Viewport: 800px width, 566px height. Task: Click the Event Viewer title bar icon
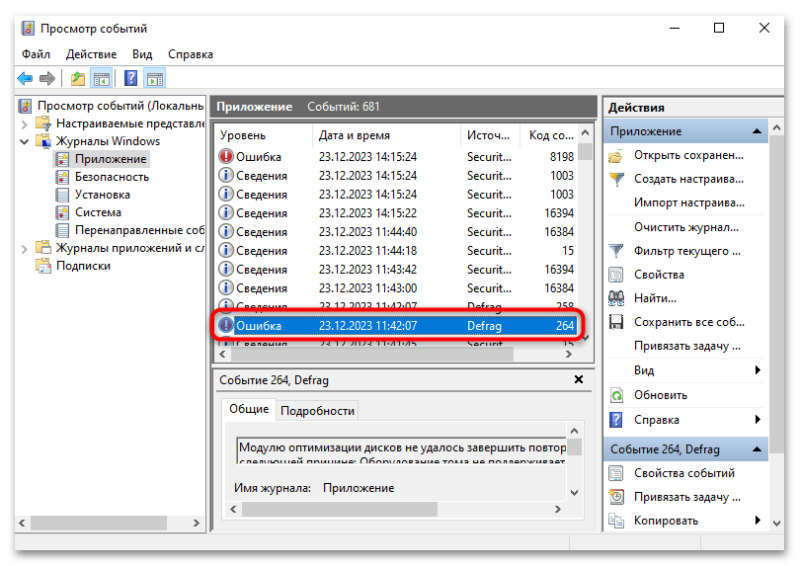click(28, 29)
